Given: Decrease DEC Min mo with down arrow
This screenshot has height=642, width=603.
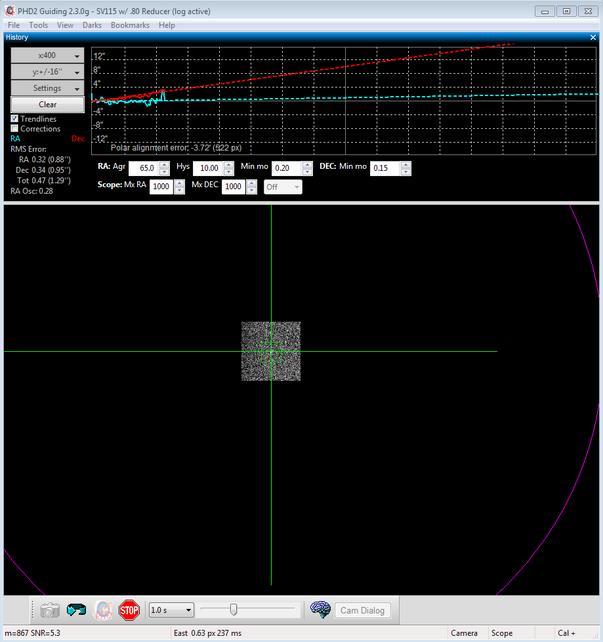Looking at the screenshot, I should (406, 172).
